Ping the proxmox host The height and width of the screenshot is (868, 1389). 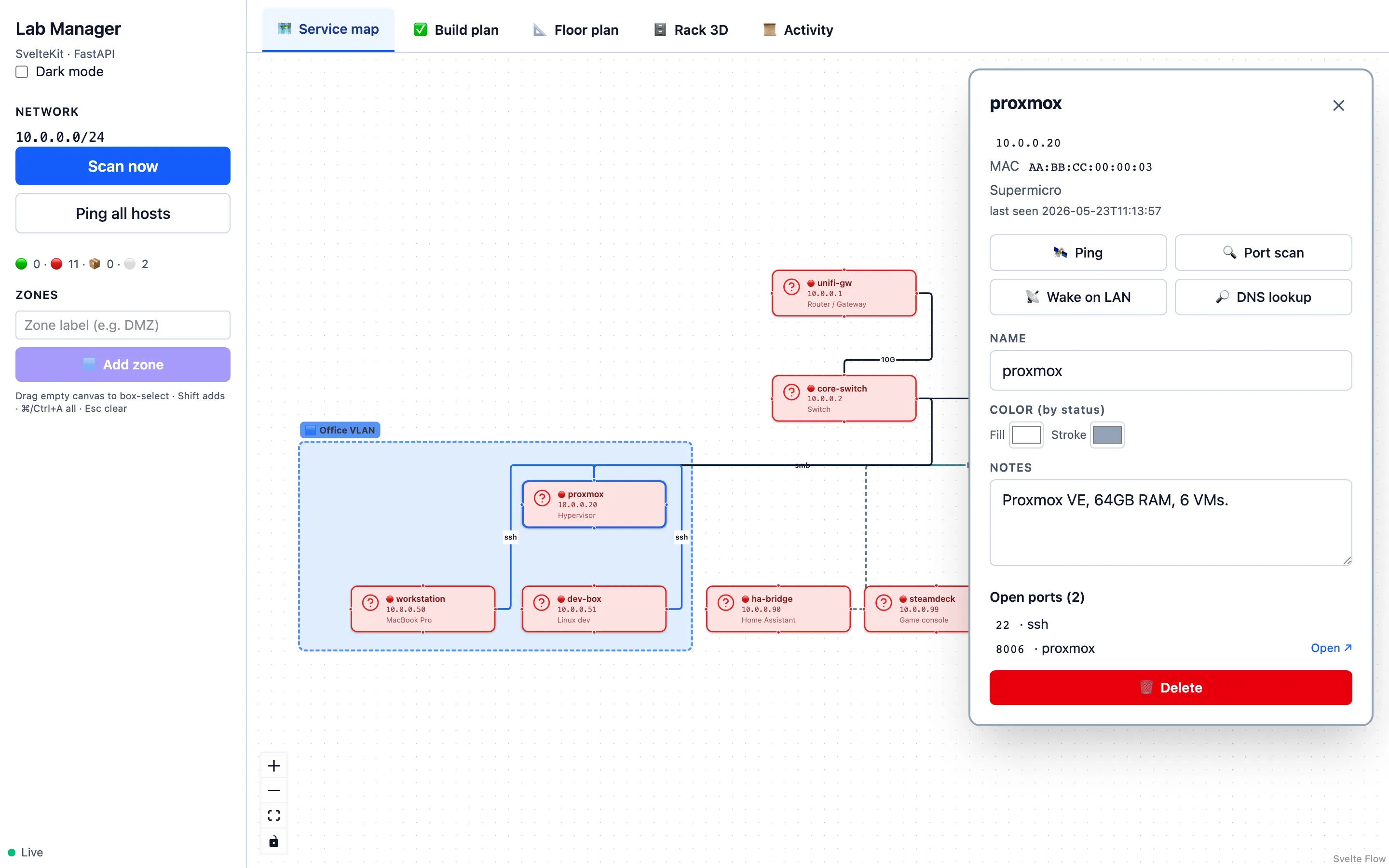pyautogui.click(x=1078, y=253)
